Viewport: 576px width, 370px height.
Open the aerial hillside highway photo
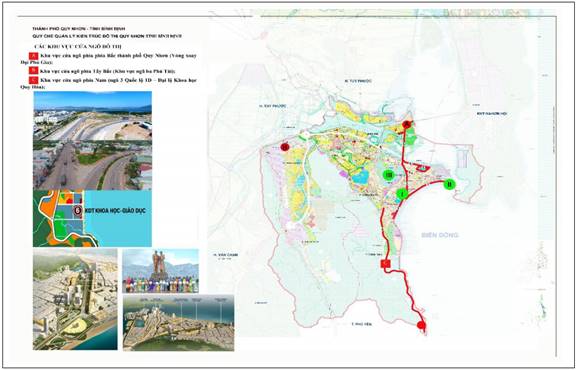92,115
